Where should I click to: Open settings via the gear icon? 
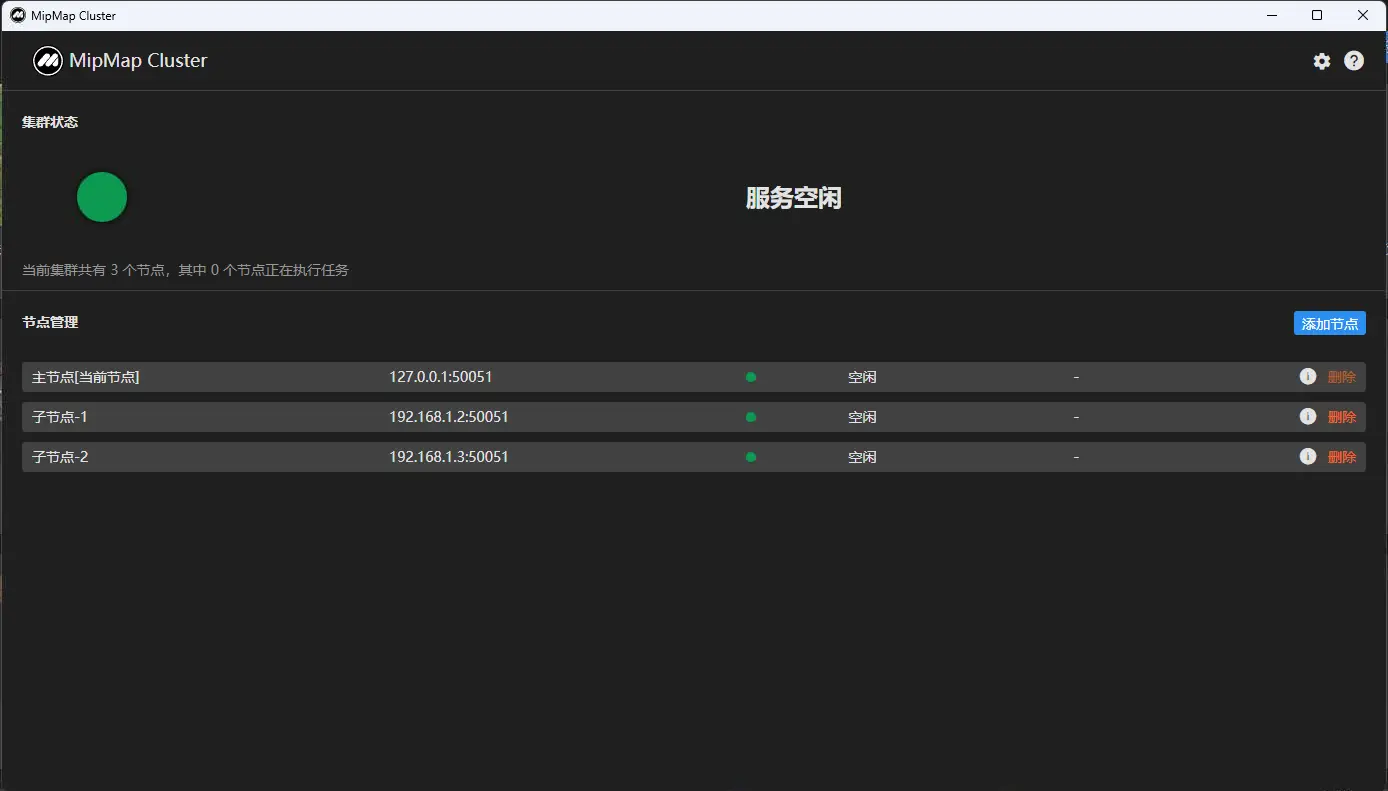click(x=1322, y=61)
